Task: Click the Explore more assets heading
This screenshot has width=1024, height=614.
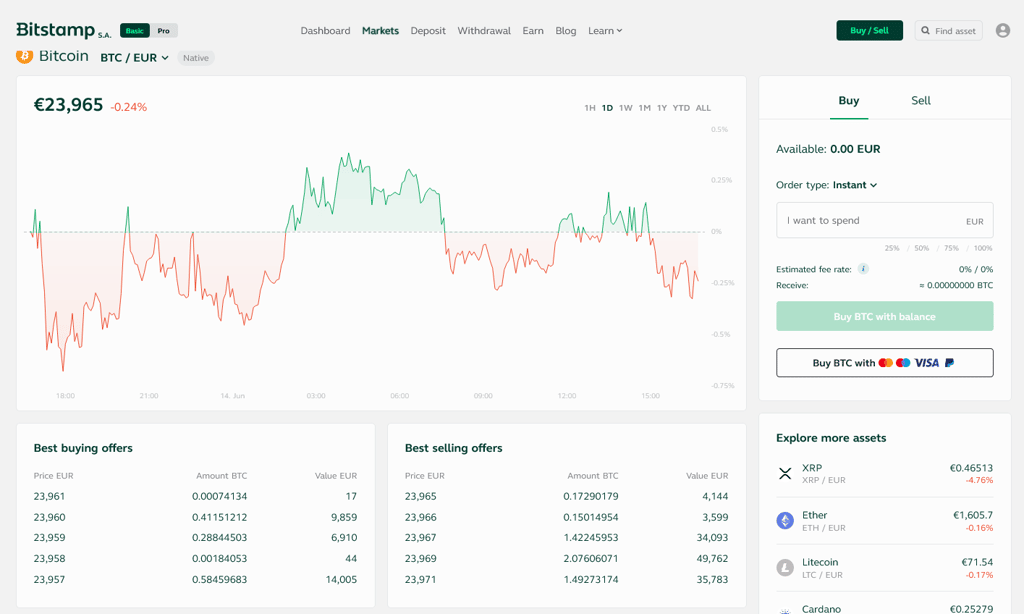Action: click(x=831, y=438)
